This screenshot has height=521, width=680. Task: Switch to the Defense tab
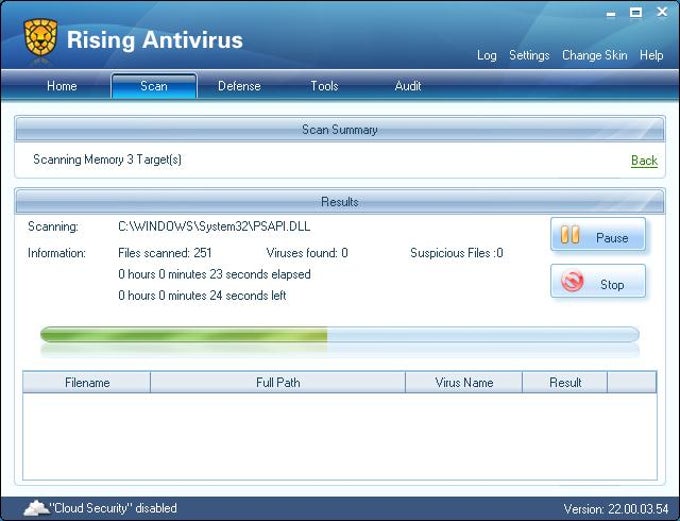click(239, 86)
